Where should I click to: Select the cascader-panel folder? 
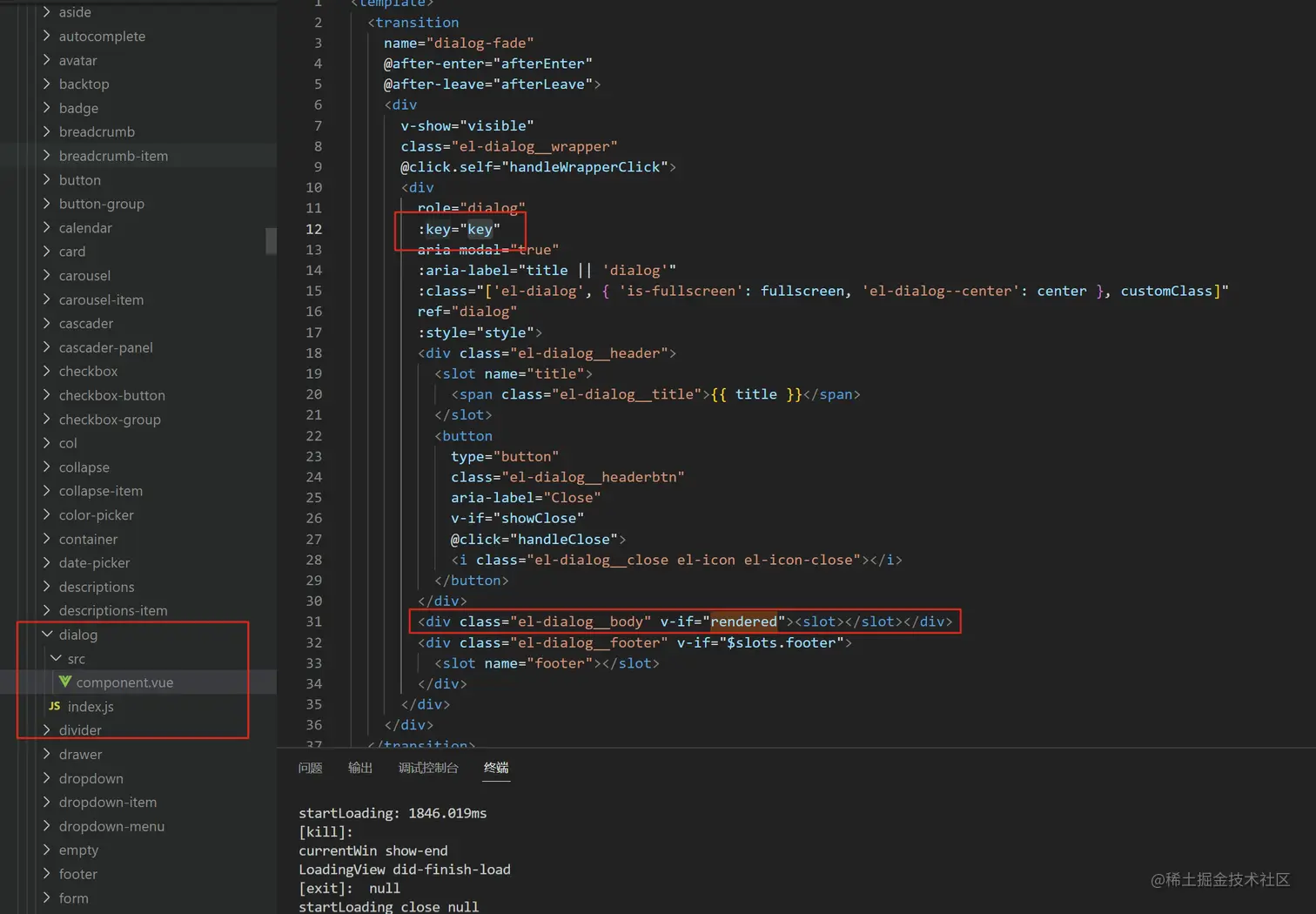pos(105,347)
